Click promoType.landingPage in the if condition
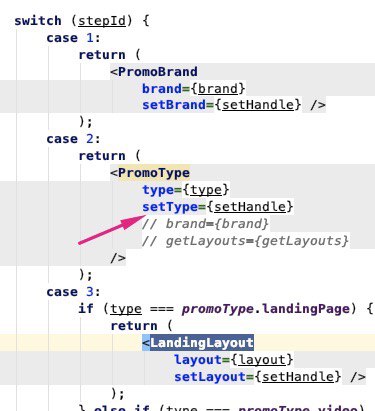 [266, 309]
